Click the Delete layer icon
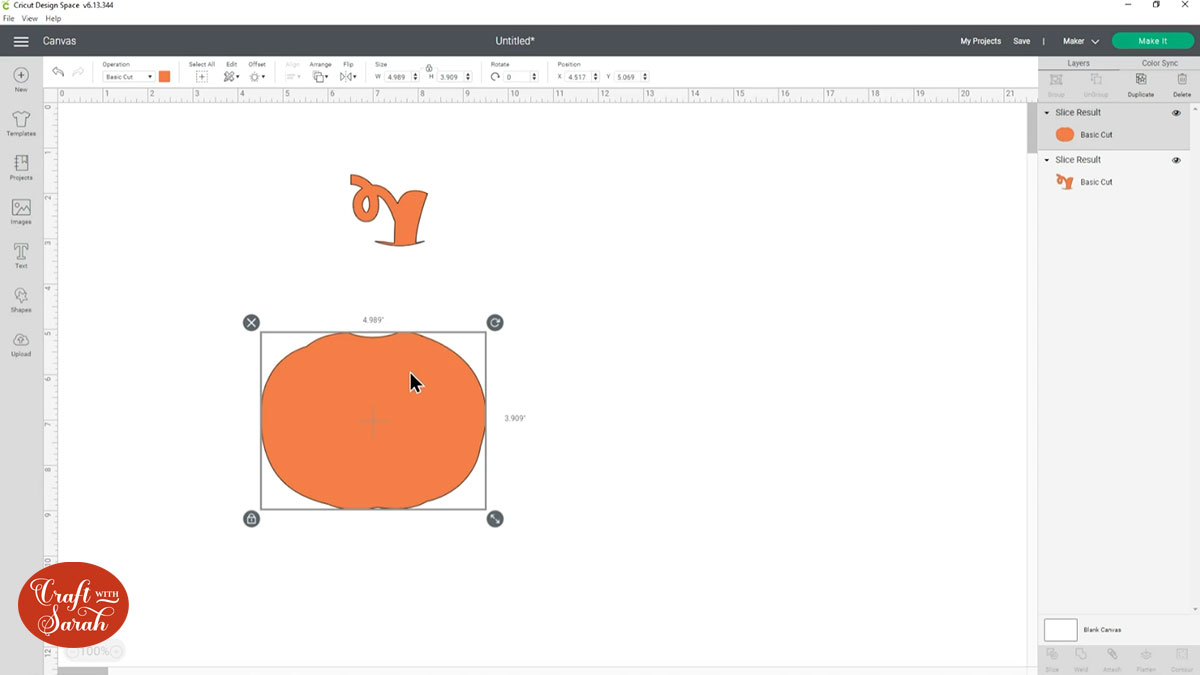This screenshot has height=675, width=1200. (1181, 81)
